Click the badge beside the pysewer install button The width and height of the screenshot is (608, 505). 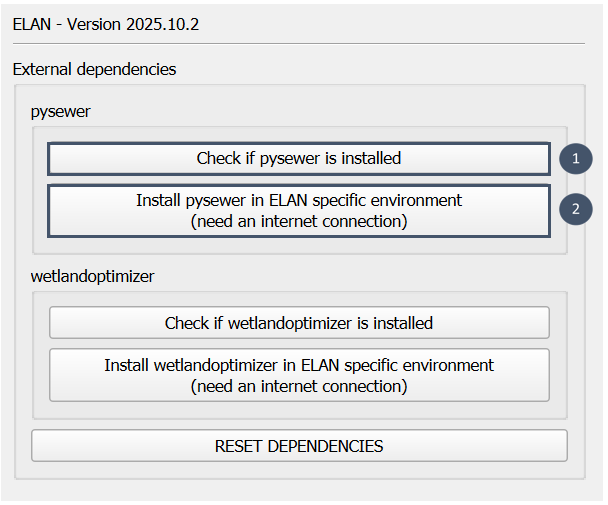coord(576,209)
